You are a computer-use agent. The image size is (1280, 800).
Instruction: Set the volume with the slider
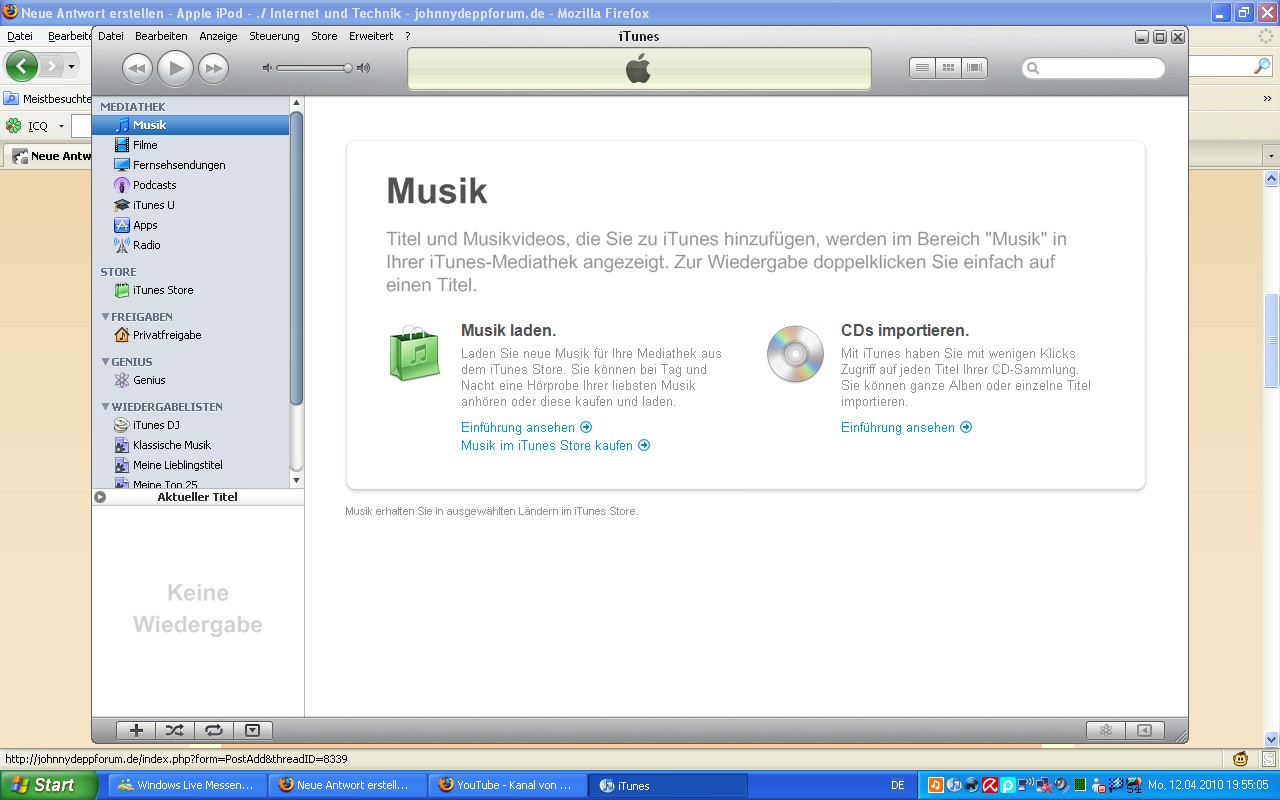click(314, 68)
